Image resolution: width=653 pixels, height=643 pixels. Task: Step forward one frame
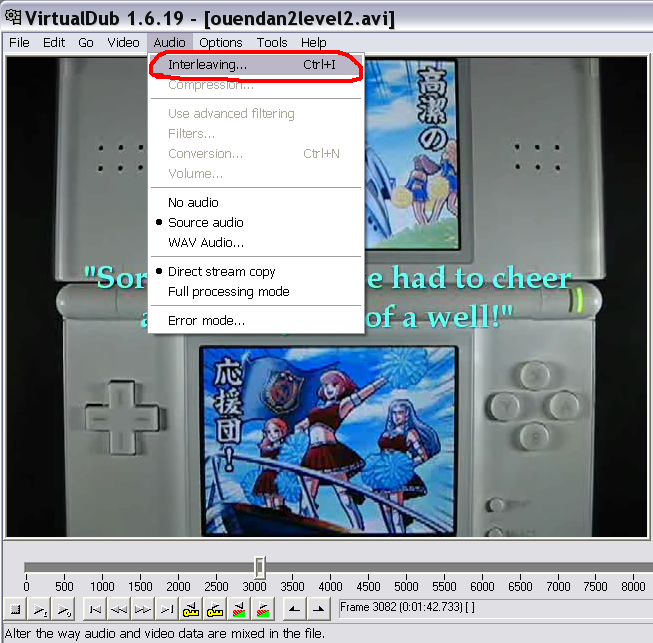tap(143, 609)
